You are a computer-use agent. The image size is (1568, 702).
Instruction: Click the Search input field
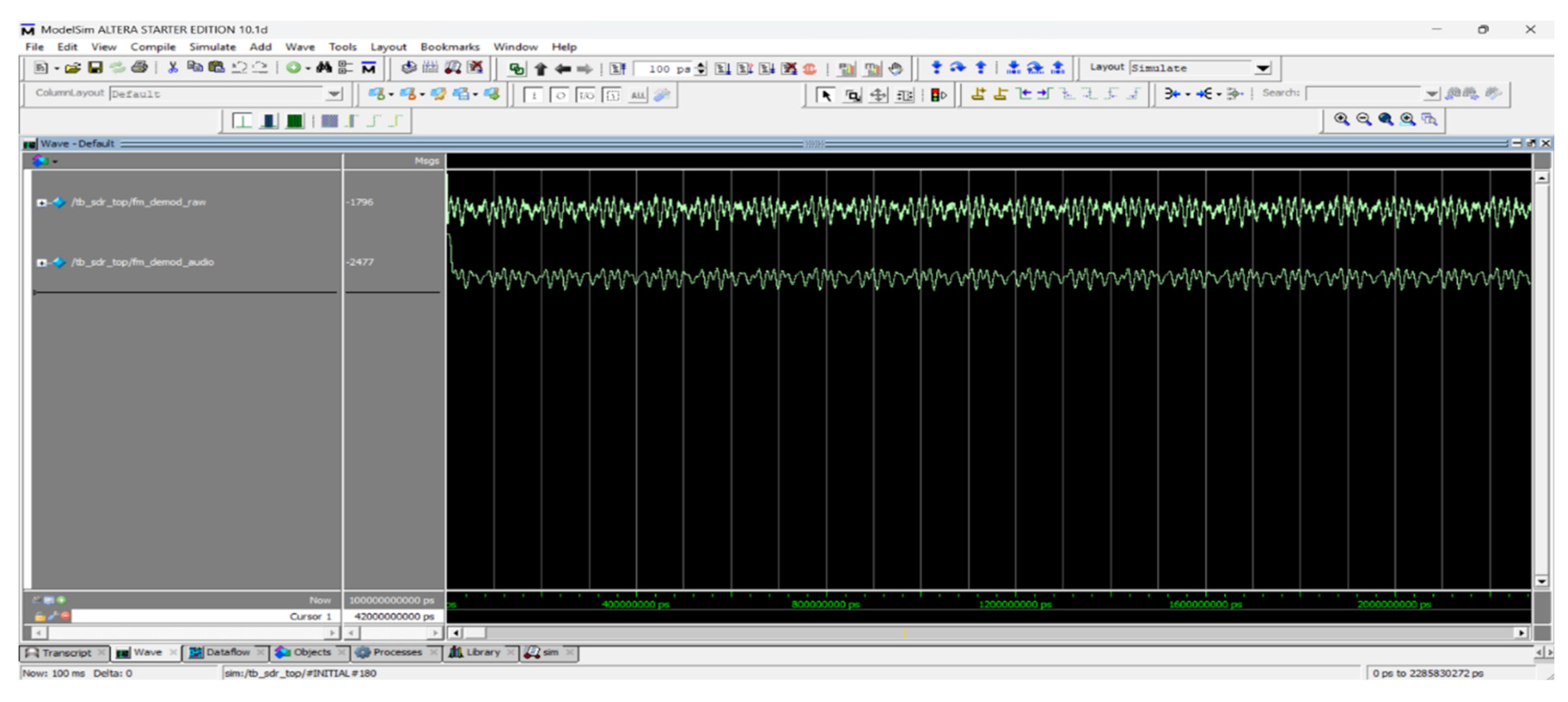tap(1363, 94)
